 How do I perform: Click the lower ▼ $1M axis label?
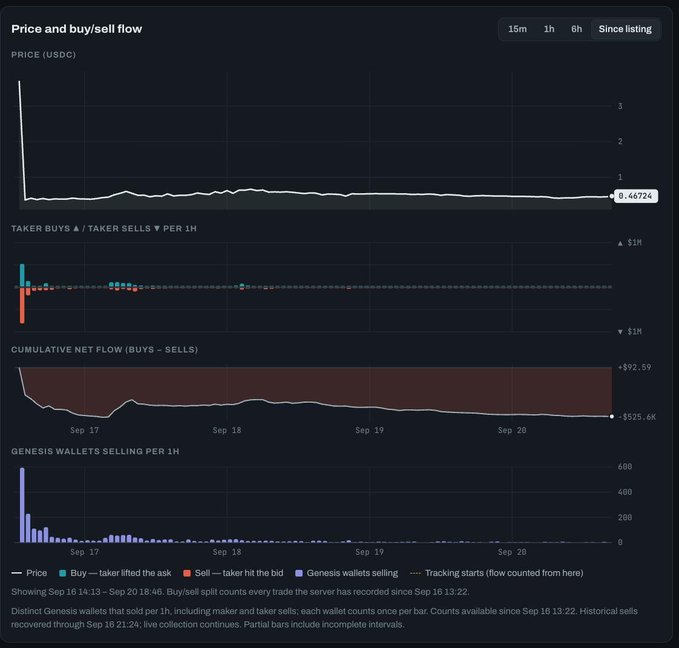coord(630,332)
